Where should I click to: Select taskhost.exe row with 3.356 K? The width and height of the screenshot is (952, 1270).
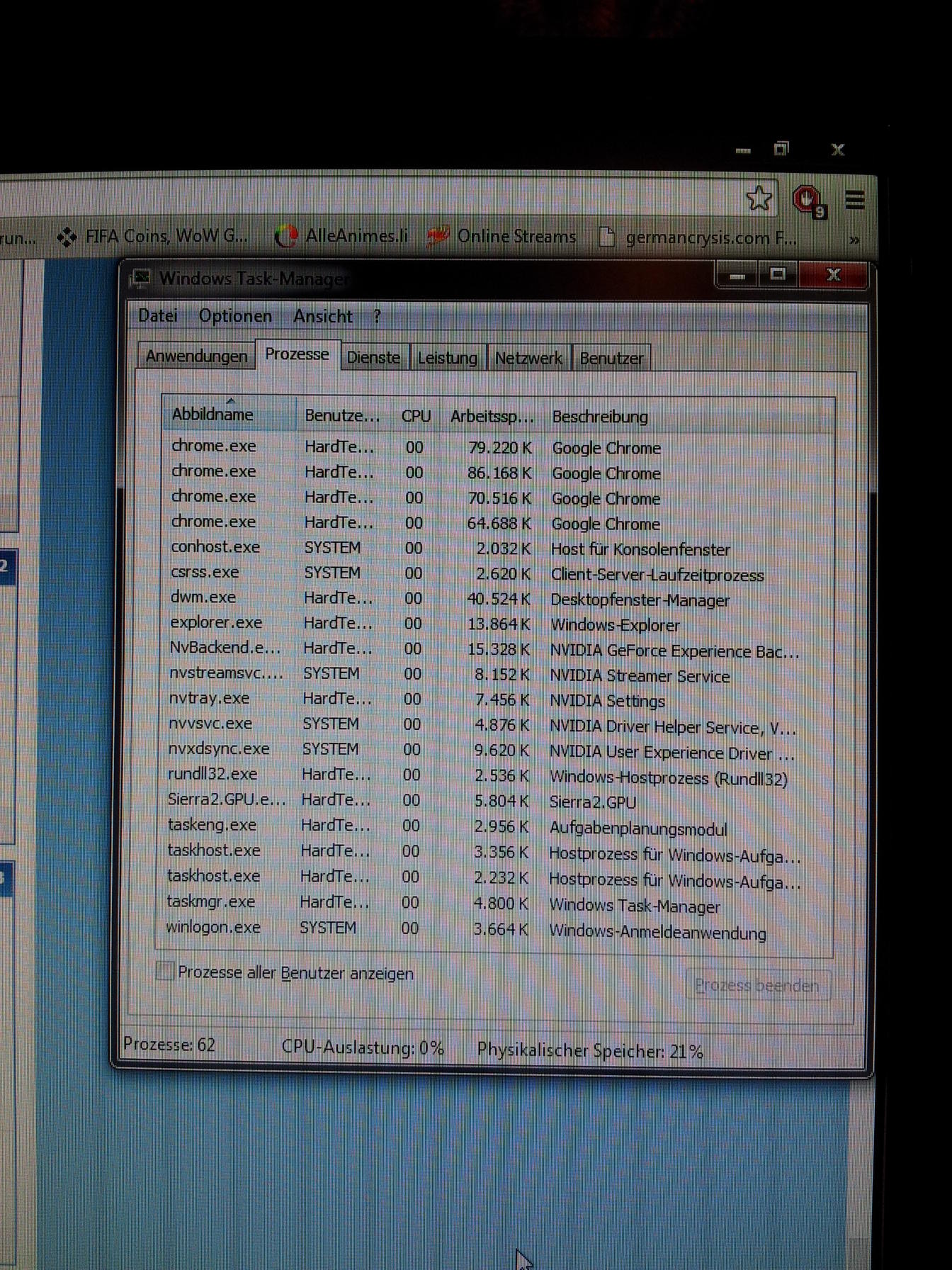point(496,853)
